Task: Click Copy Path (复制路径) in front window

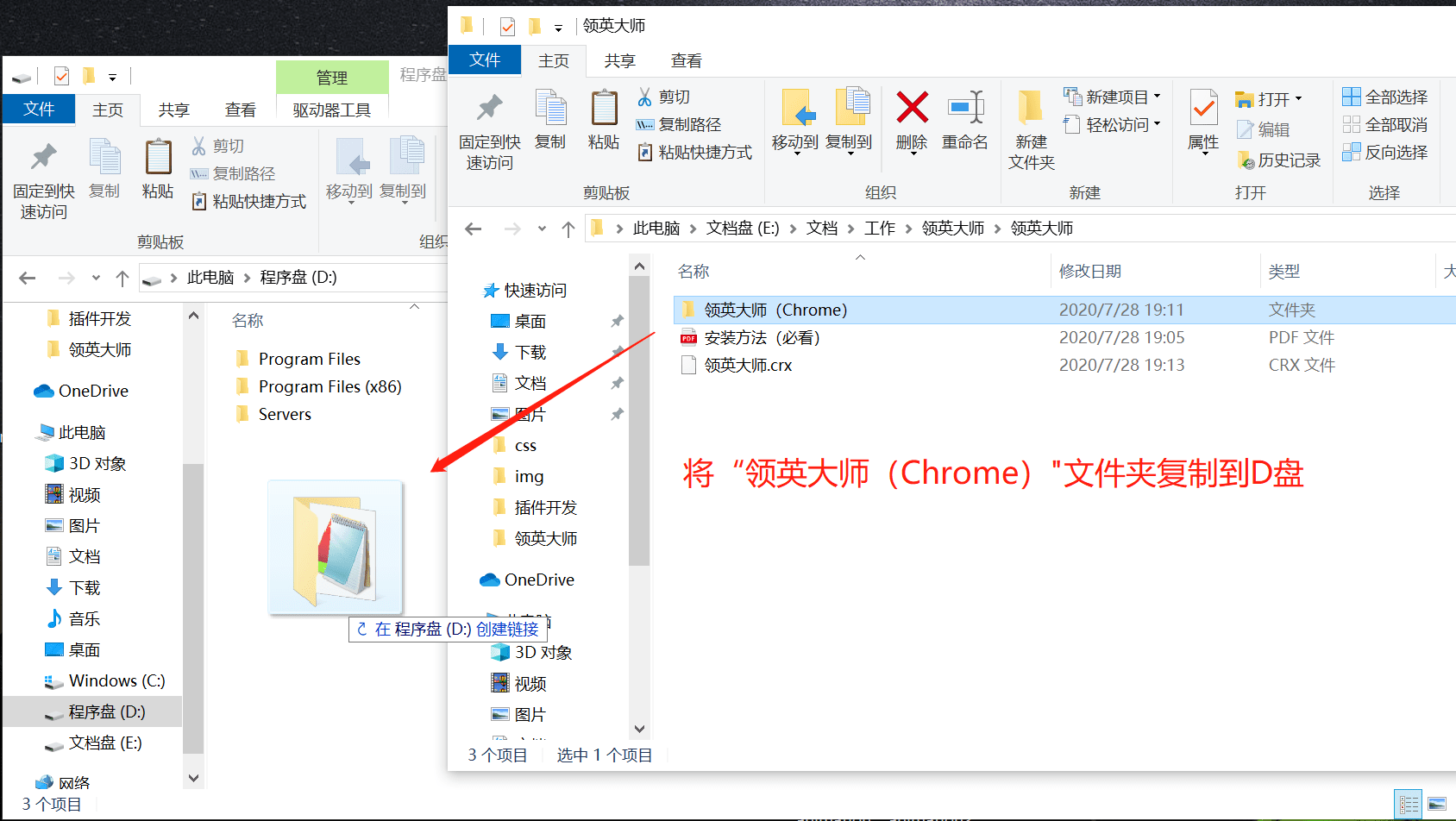Action: tap(679, 124)
